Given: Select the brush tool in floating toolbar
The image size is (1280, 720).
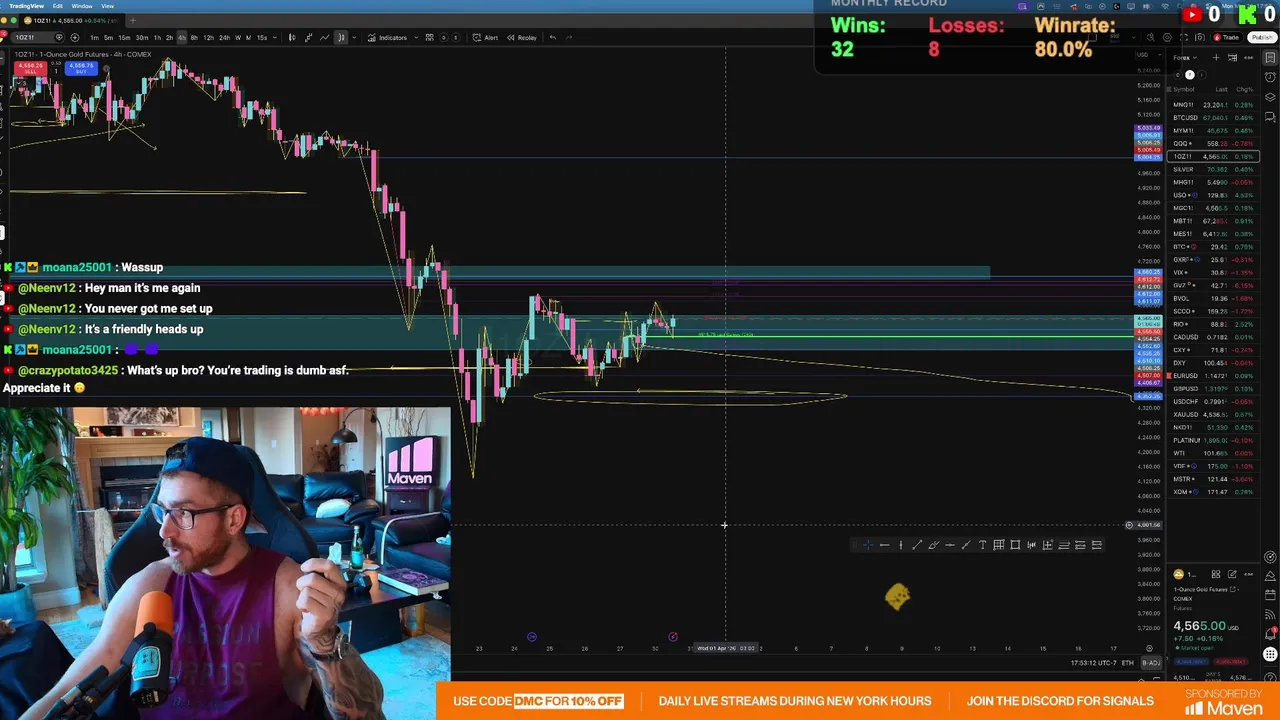Looking at the screenshot, I should click(933, 544).
